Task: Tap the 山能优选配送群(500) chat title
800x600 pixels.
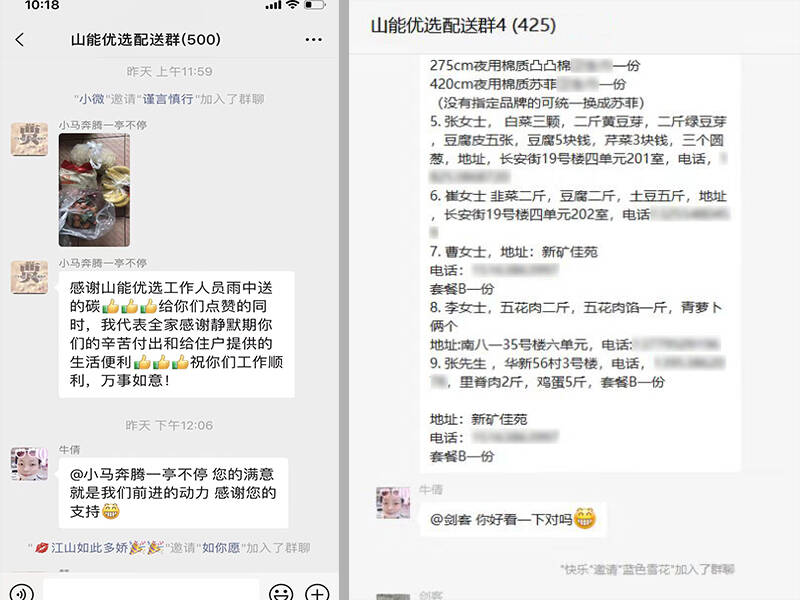Action: [x=146, y=39]
